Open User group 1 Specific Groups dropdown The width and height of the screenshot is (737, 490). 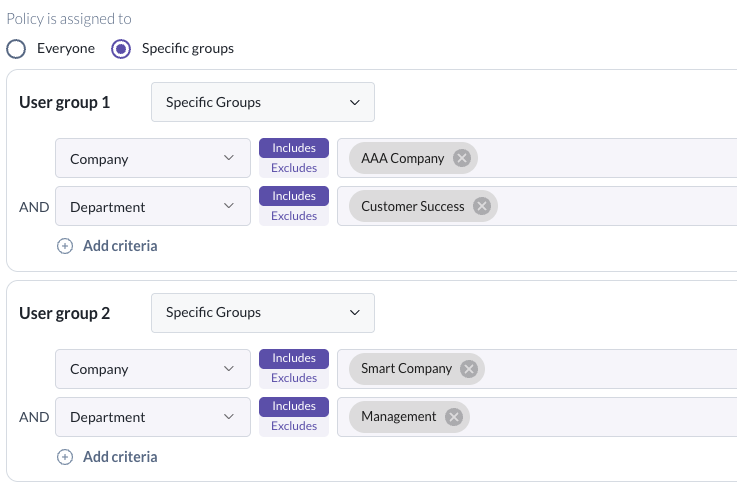tap(262, 102)
